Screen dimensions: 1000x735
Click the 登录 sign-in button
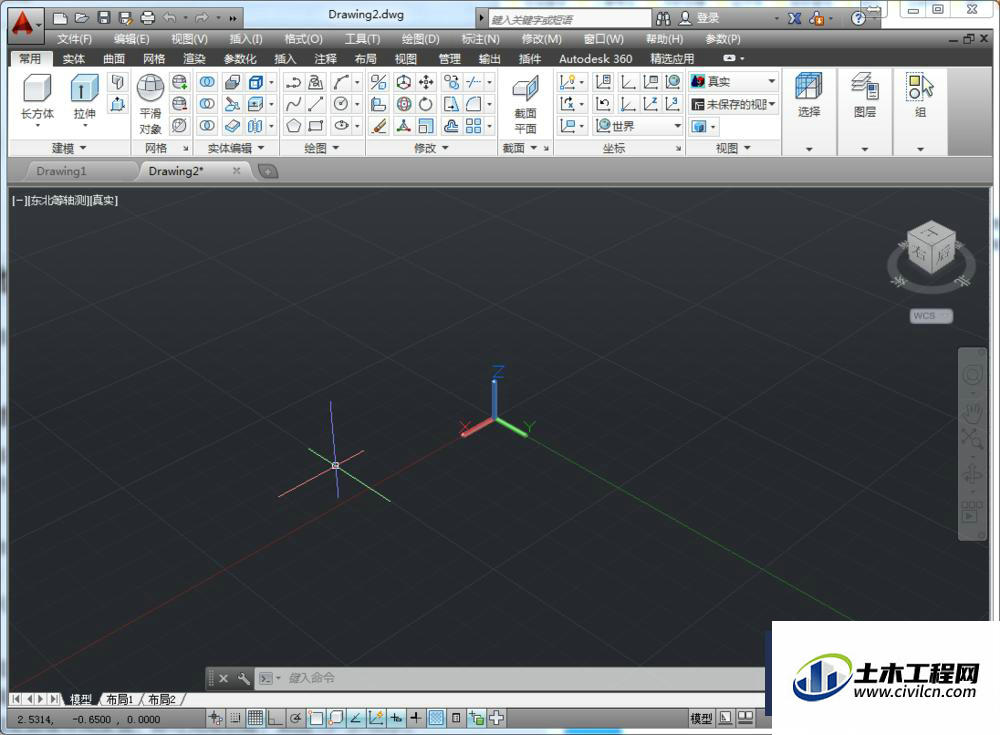coord(699,19)
